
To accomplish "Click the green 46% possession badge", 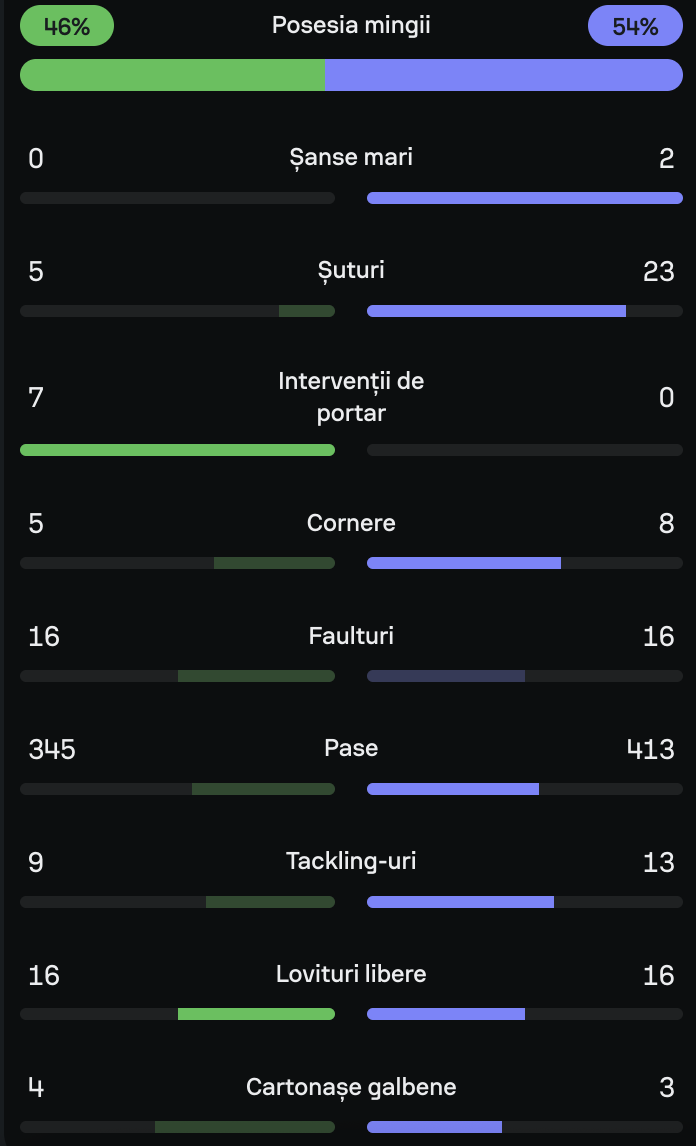I will click(x=67, y=26).
